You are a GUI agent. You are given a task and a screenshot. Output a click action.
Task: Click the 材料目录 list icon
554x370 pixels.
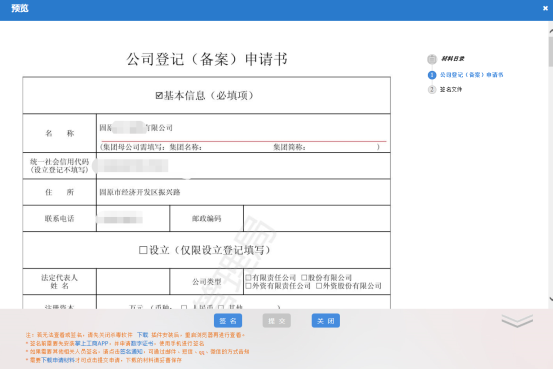point(432,59)
